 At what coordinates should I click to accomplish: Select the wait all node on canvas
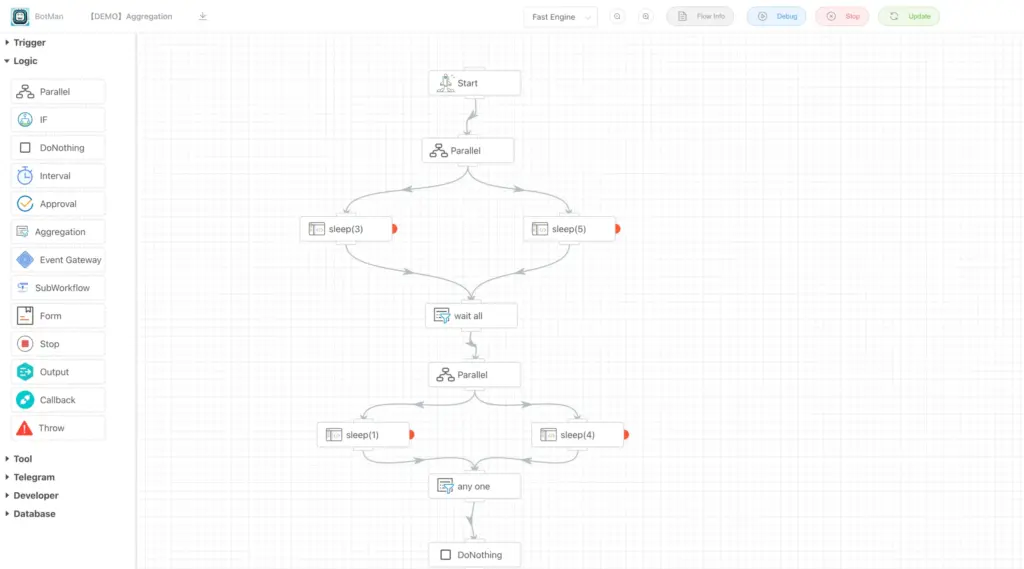(x=472, y=316)
